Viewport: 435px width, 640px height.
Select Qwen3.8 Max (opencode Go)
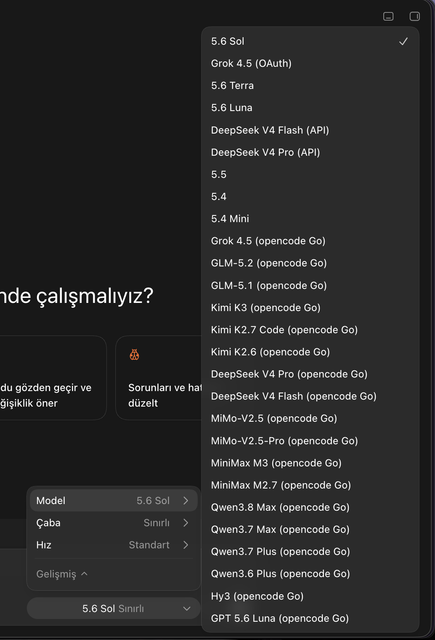[310, 507]
